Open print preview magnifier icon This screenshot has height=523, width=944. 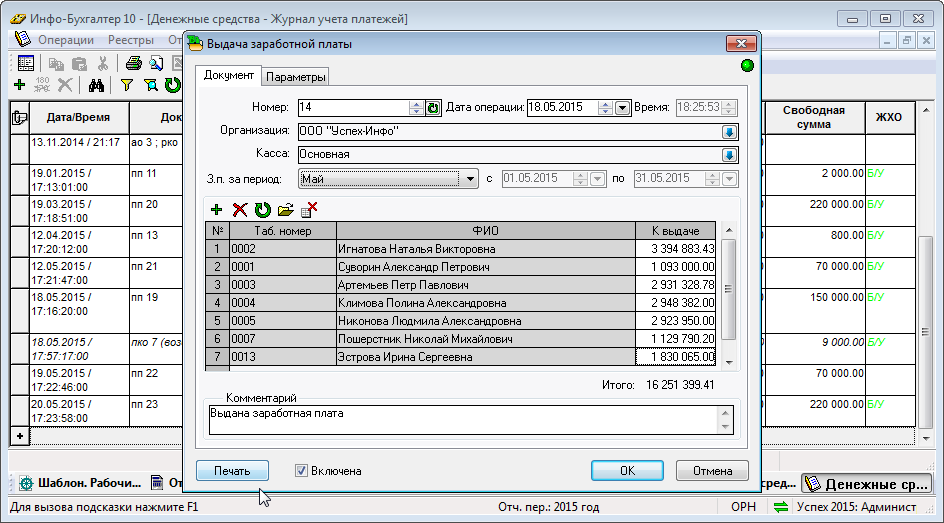click(x=157, y=63)
